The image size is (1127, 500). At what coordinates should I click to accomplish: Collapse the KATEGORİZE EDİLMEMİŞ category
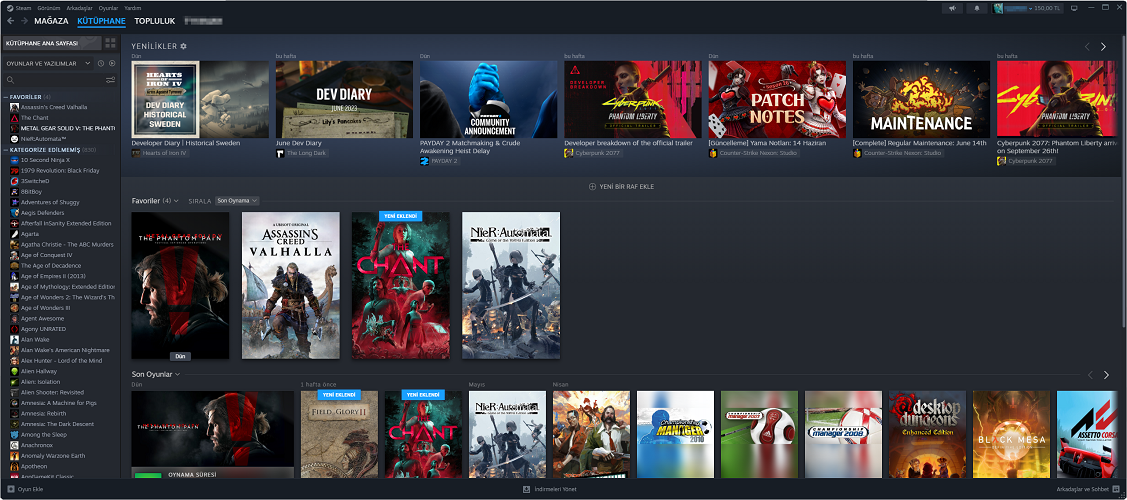[5, 149]
